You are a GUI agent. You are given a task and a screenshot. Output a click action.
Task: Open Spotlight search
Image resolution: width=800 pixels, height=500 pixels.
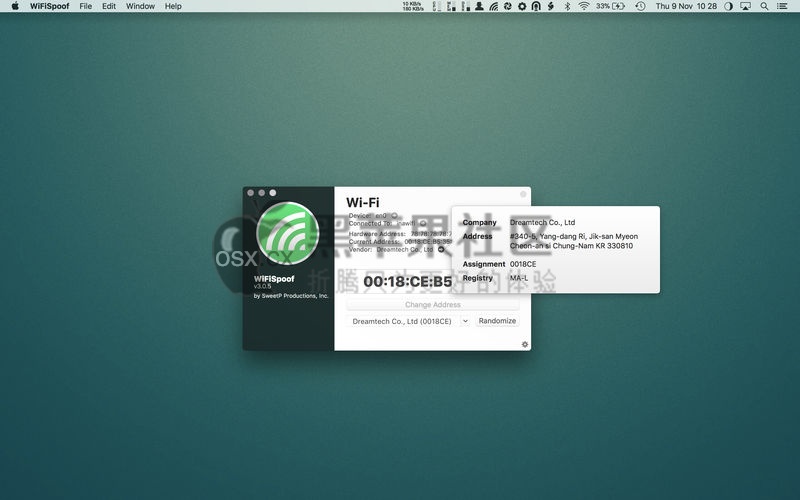click(764, 6)
